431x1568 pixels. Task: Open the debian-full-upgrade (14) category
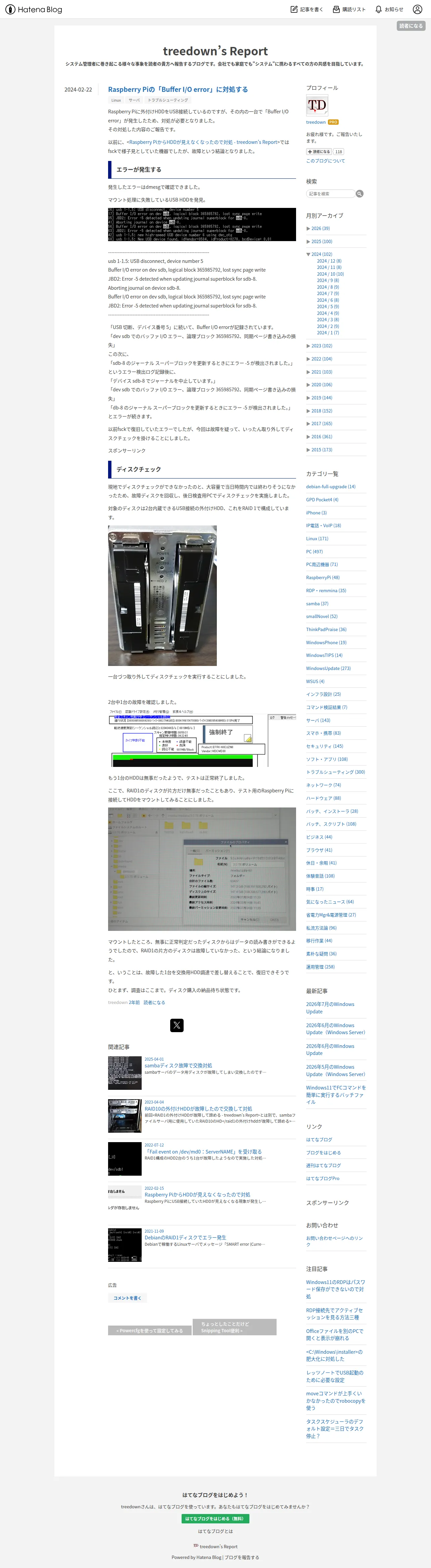[x=331, y=487]
